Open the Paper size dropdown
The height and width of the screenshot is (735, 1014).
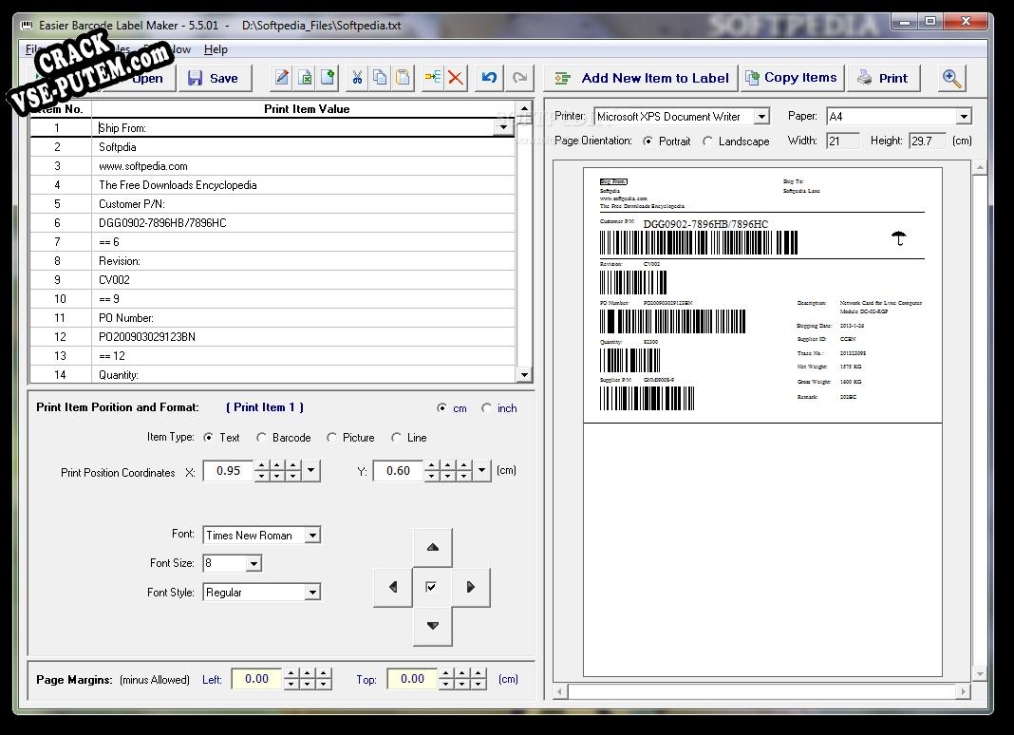click(964, 116)
